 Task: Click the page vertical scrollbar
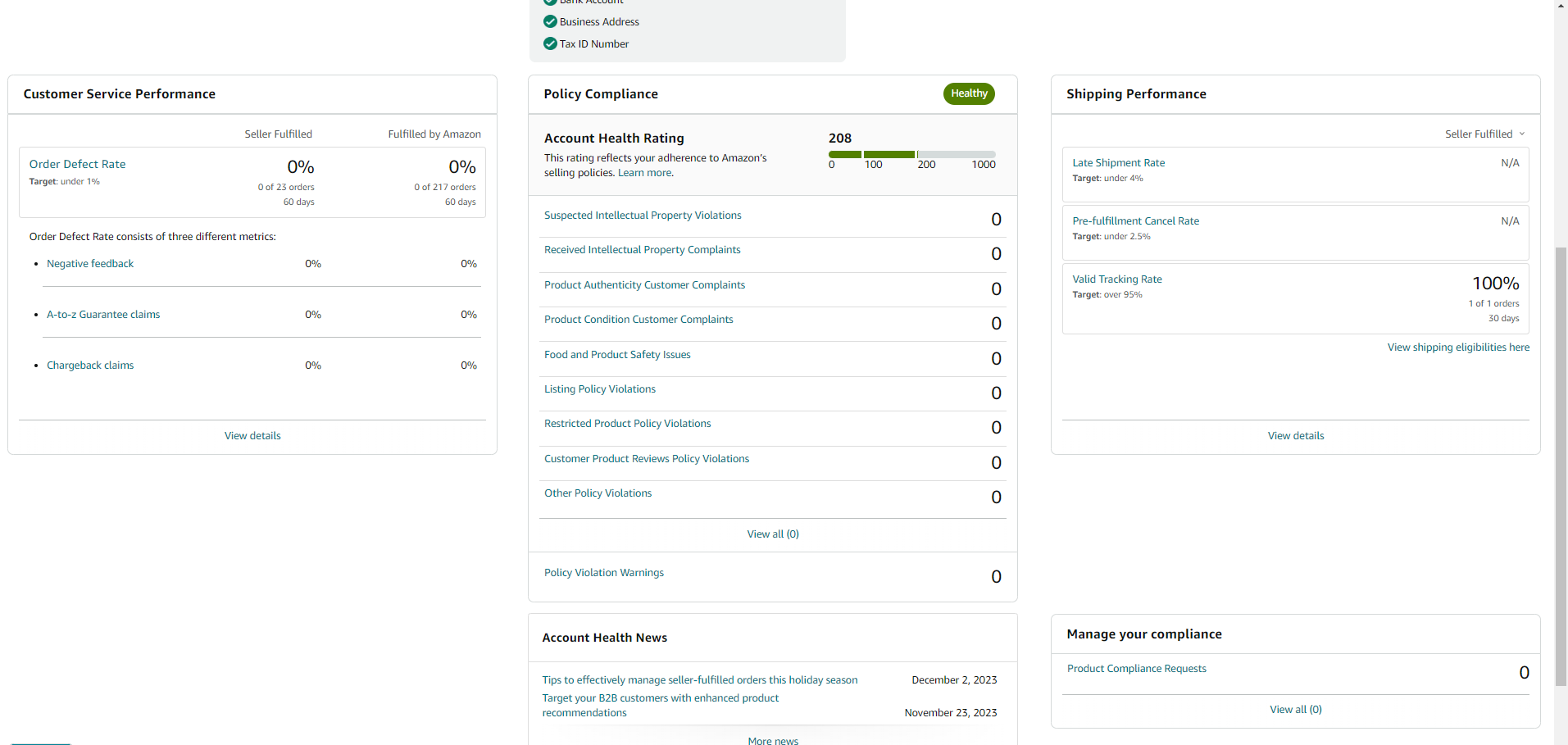pos(1561,466)
